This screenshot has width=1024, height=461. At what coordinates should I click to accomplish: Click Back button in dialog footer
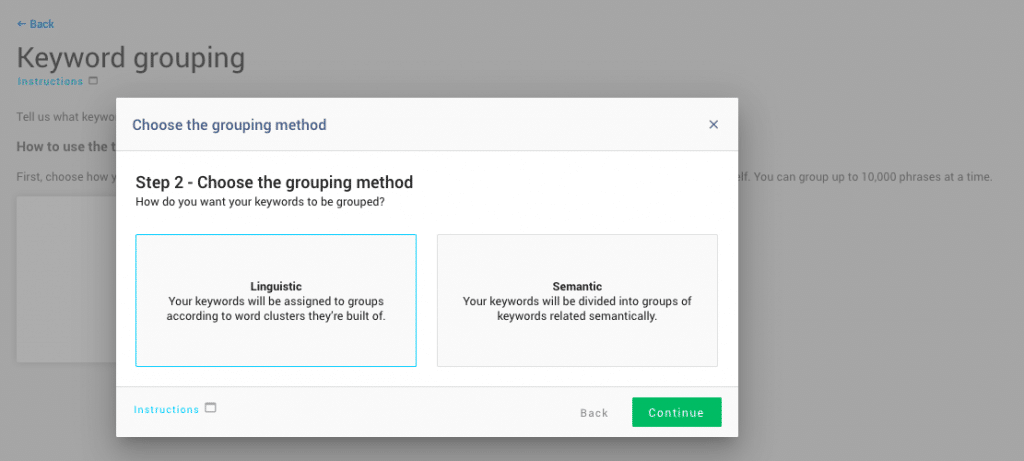(594, 413)
